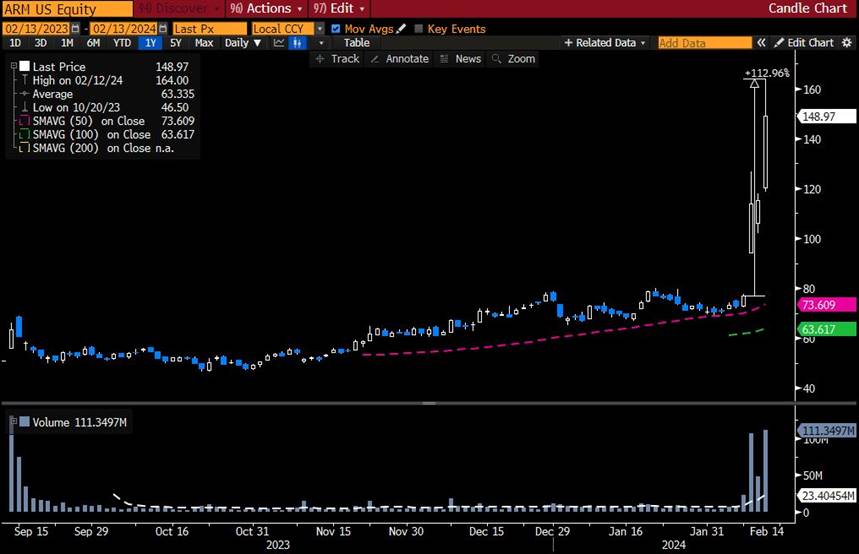Click the 'Low on 10/20/23' legend text
This screenshot has width=859, height=554.
(76, 107)
